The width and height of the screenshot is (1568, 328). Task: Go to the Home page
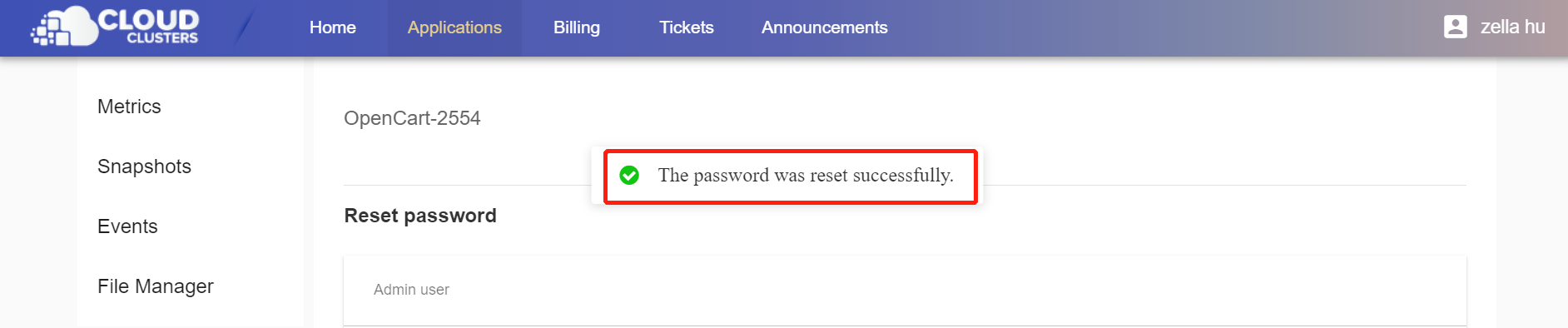[332, 27]
